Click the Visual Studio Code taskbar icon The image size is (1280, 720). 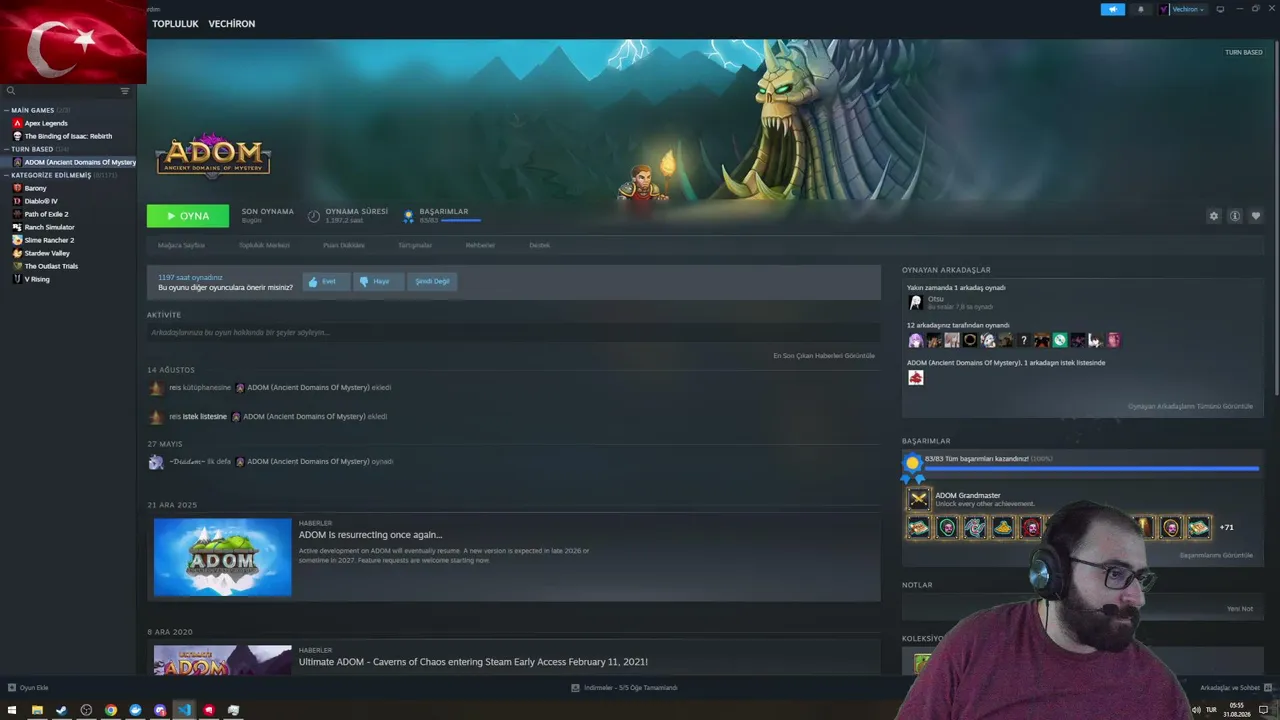click(x=184, y=710)
